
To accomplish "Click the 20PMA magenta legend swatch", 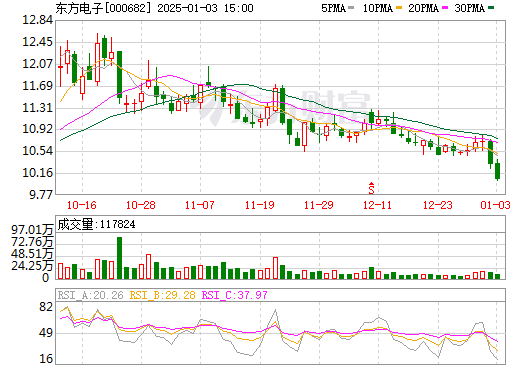I will pyautogui.click(x=445, y=8).
